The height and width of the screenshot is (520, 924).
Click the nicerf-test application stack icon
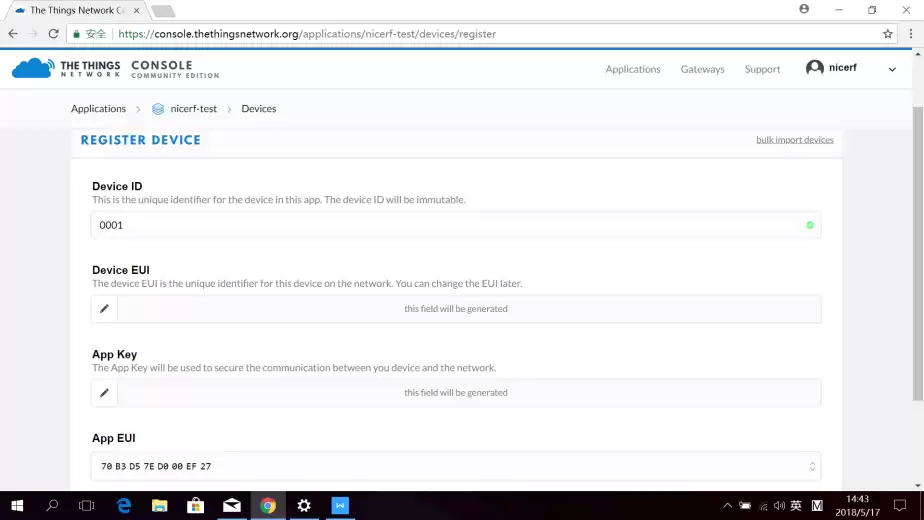click(x=158, y=109)
